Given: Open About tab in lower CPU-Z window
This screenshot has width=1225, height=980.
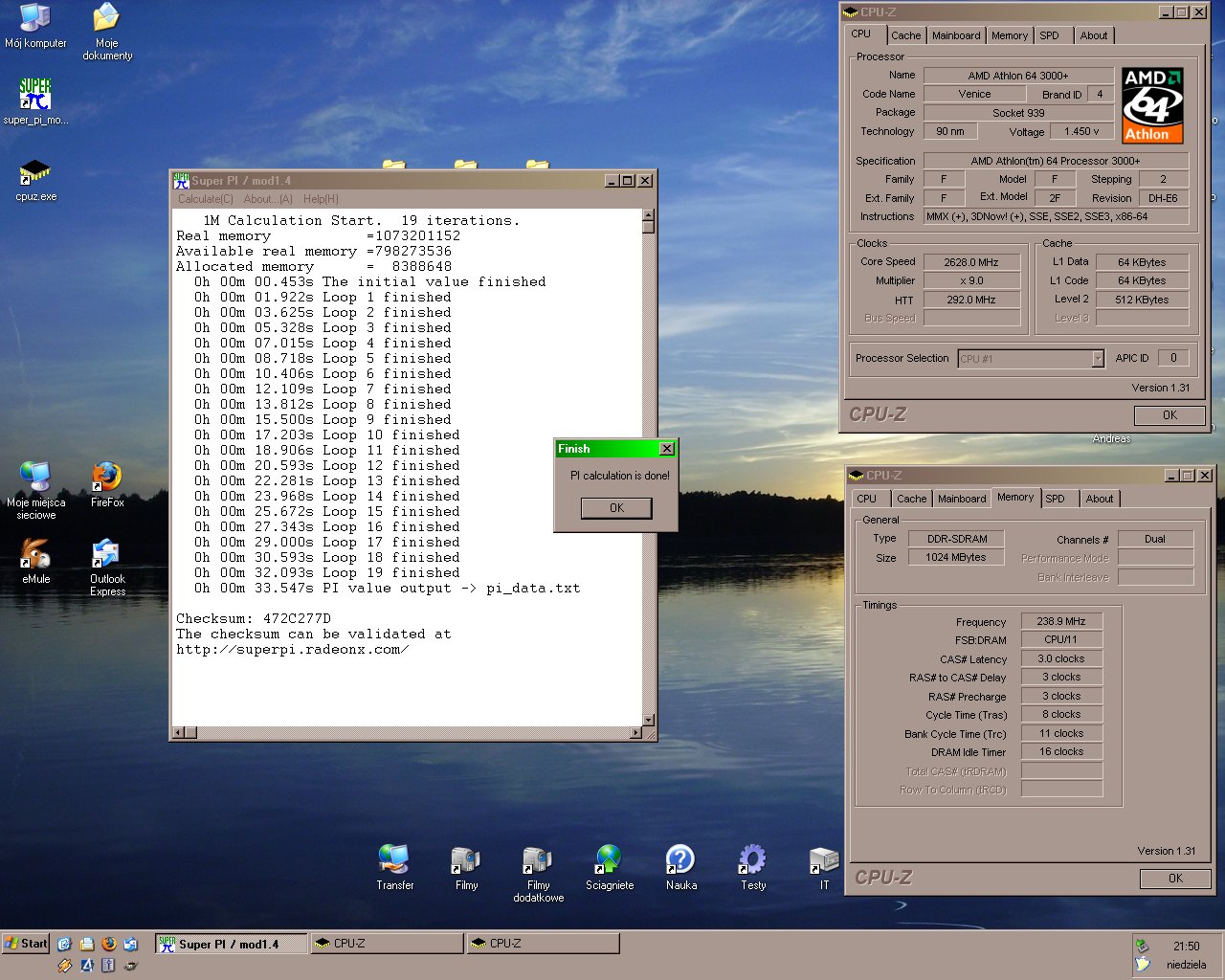Looking at the screenshot, I should point(1100,499).
